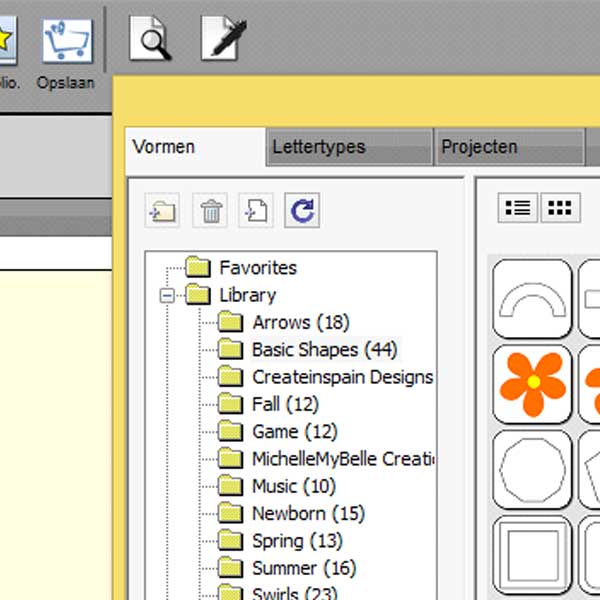600x600 pixels.
Task: Open the Createinspain Designs folder
Action: tap(326, 377)
